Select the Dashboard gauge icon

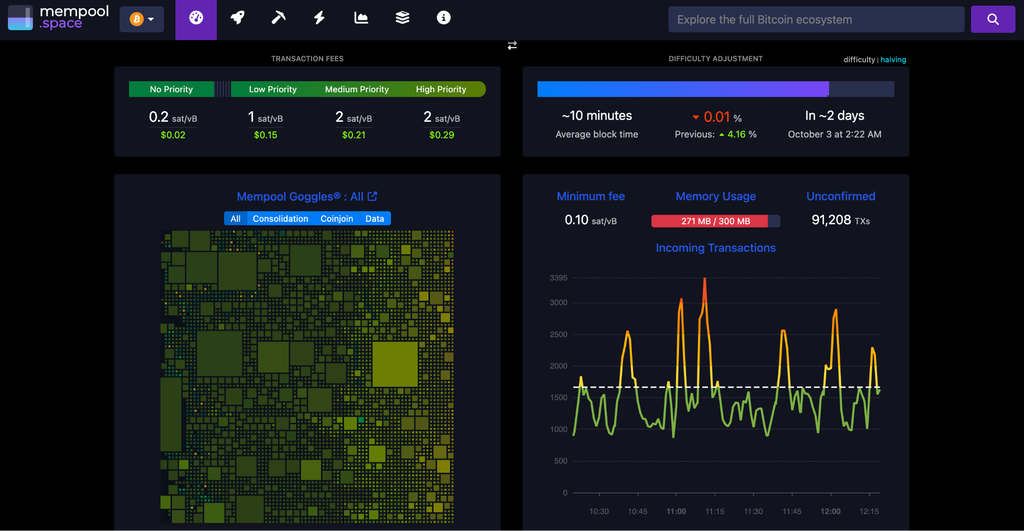(x=196, y=18)
